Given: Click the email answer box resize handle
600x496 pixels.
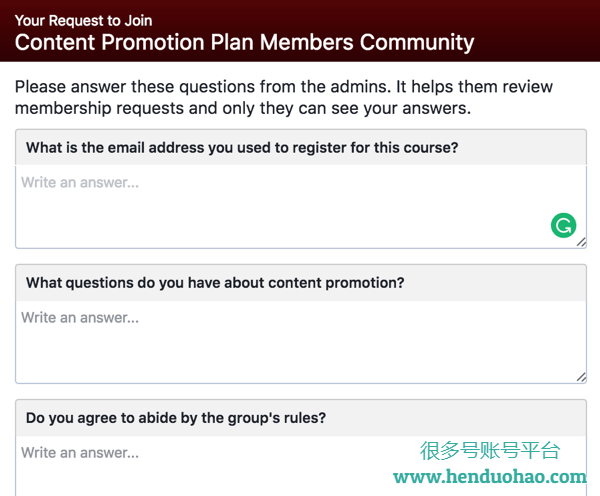Looking at the screenshot, I should coord(581,242).
